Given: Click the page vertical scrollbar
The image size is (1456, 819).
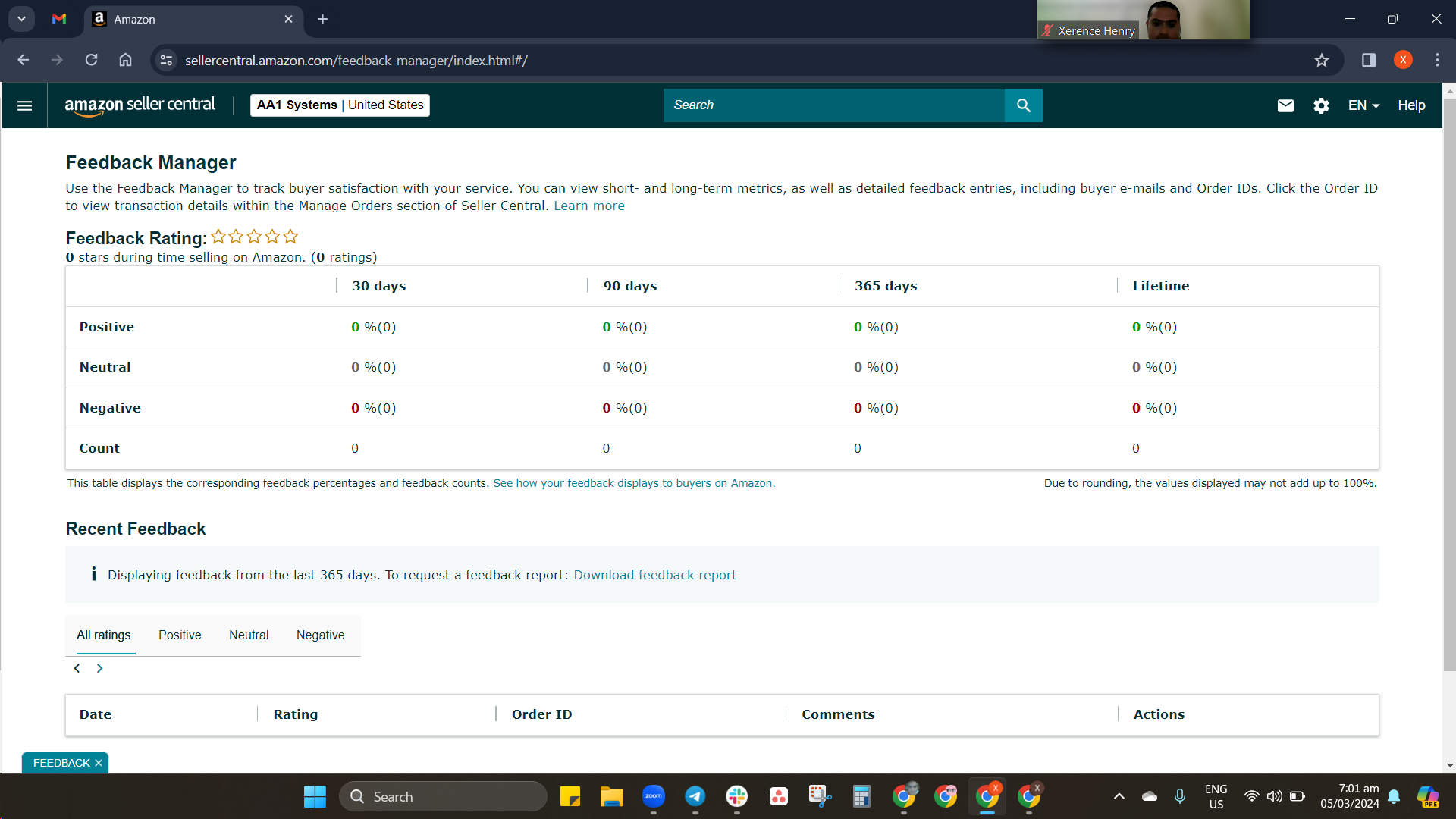Looking at the screenshot, I should (x=1450, y=384).
